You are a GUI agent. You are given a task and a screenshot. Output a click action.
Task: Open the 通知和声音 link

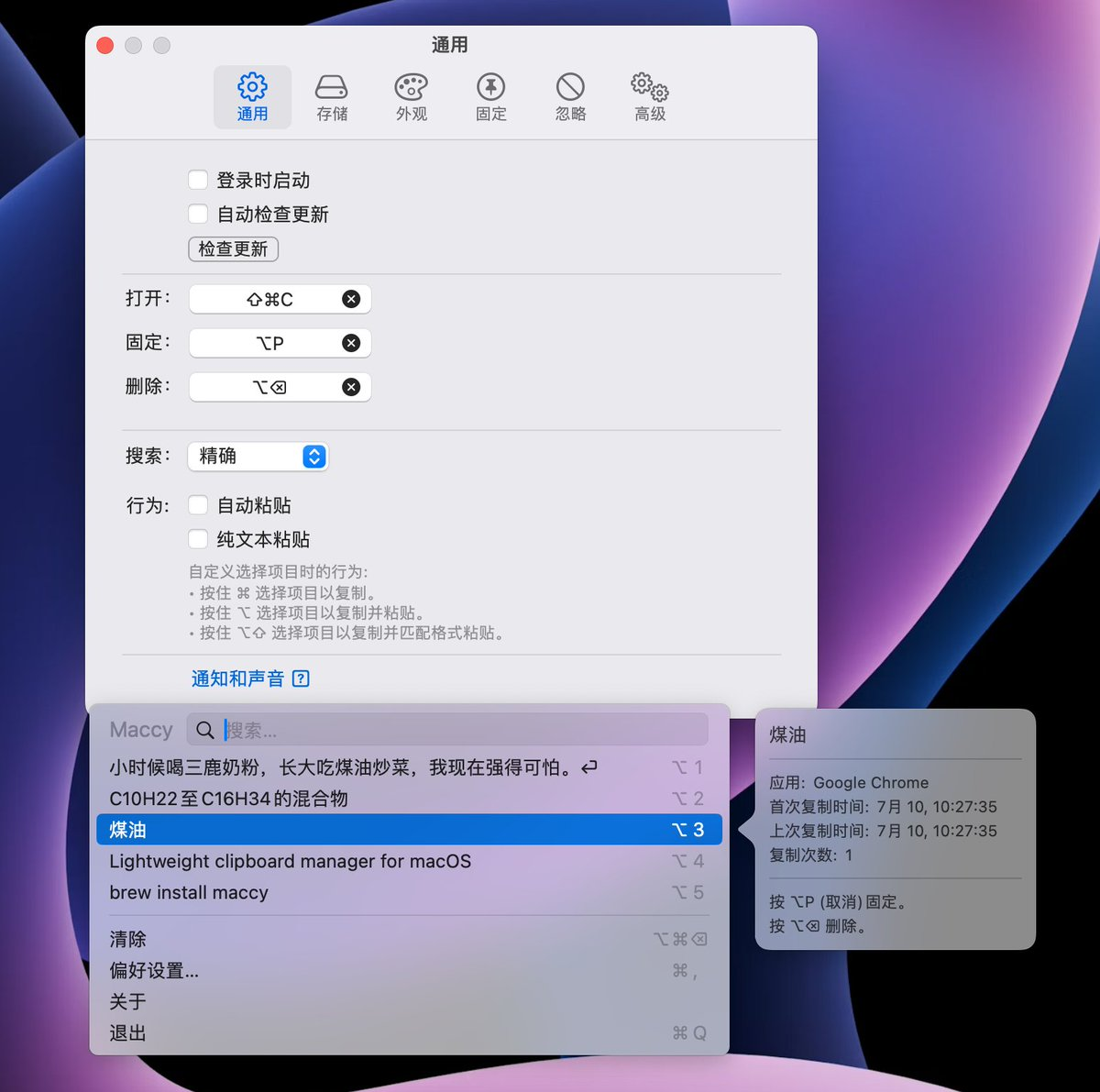tap(237, 678)
